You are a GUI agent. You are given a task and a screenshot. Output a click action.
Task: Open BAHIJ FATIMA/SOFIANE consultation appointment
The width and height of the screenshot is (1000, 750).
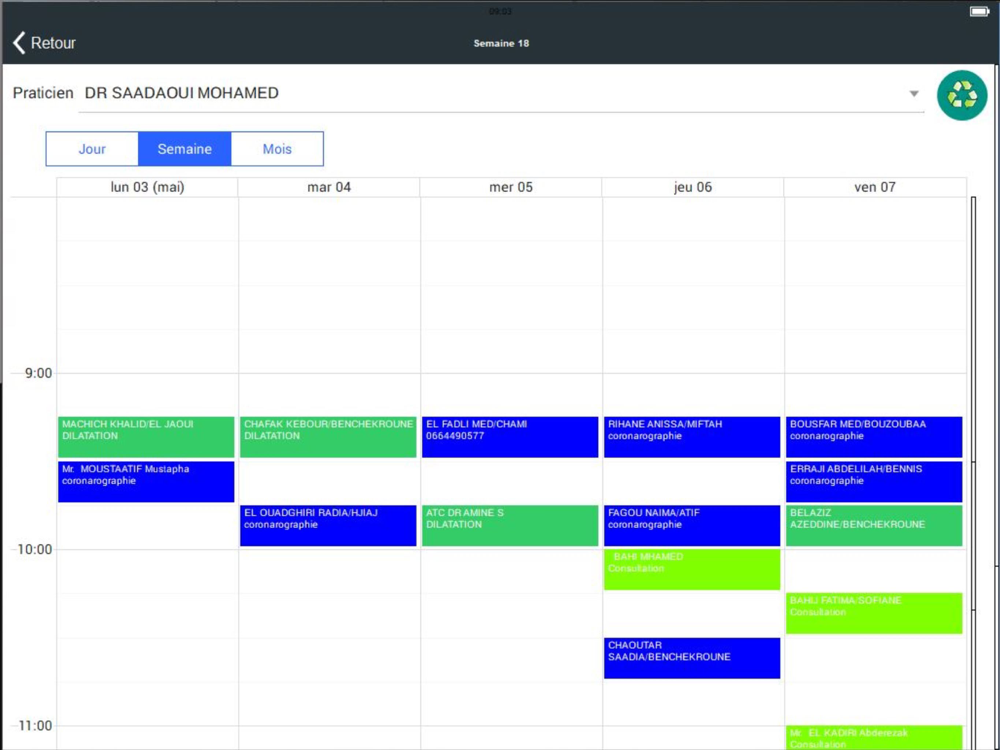(x=874, y=614)
